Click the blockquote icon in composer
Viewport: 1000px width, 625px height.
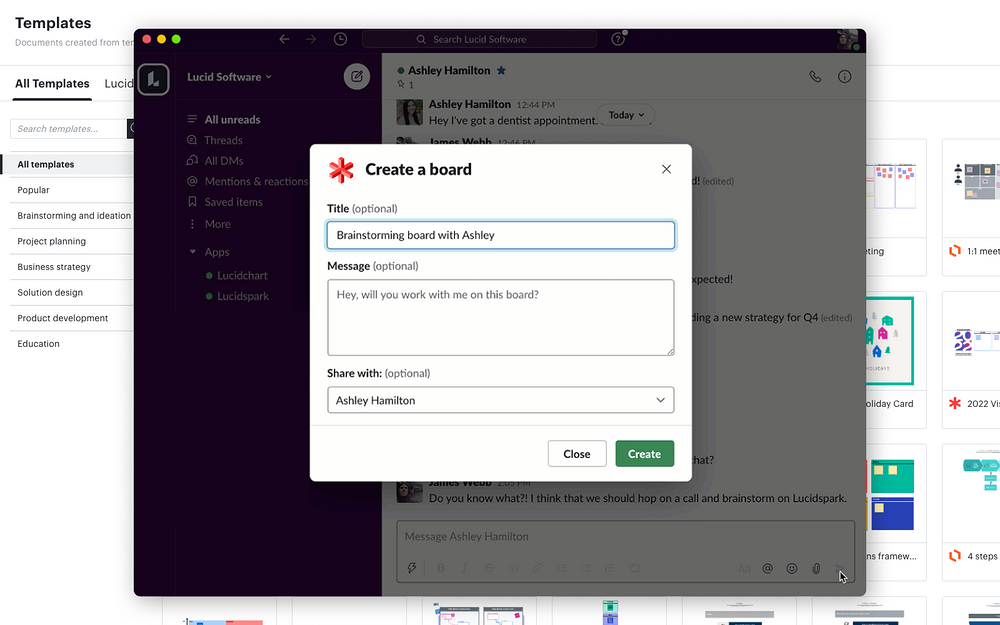click(x=610, y=568)
